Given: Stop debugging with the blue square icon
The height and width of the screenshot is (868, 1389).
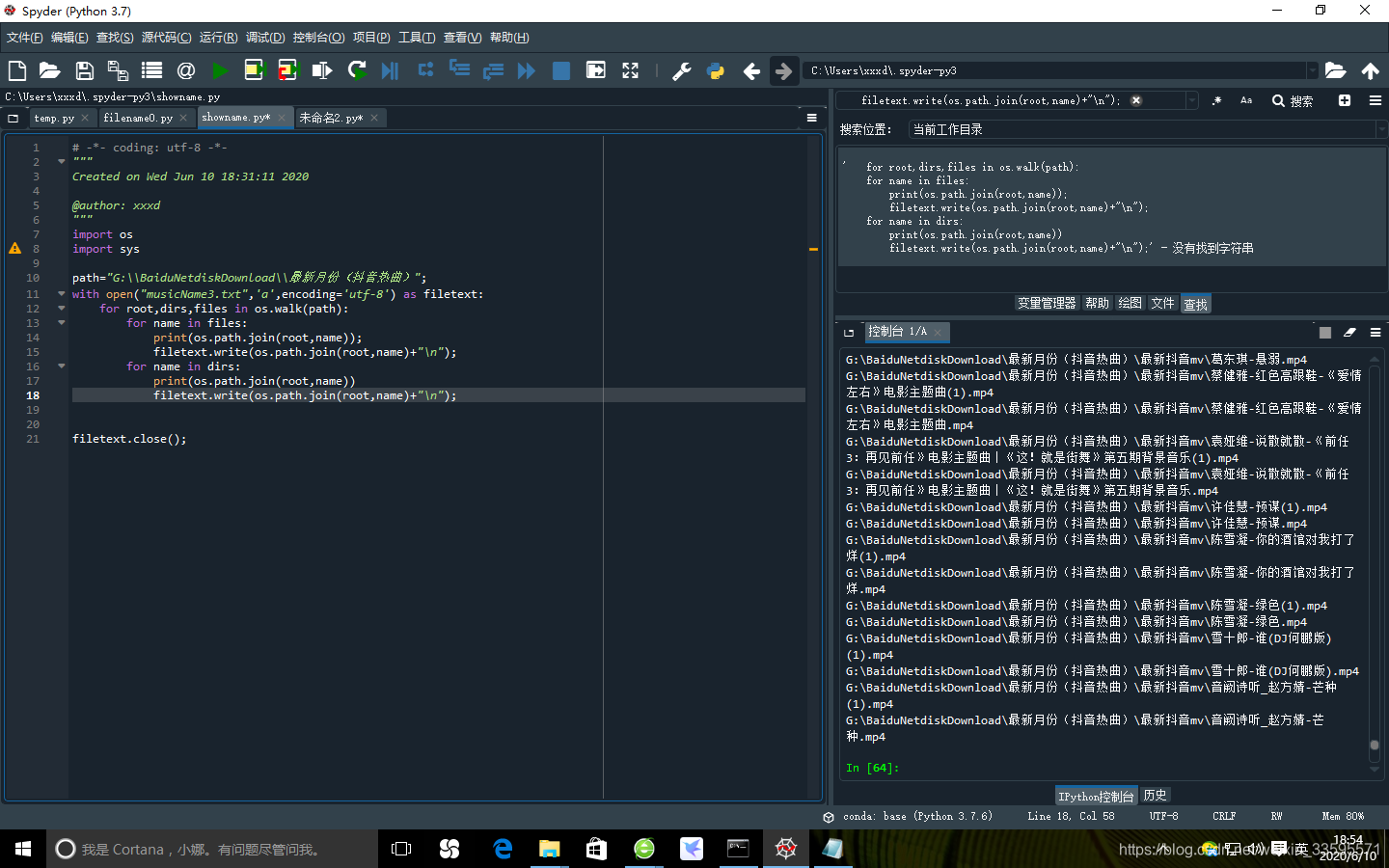Looking at the screenshot, I should pos(560,70).
